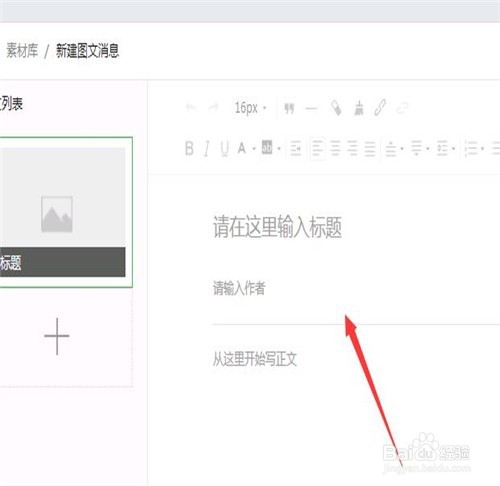Click the space-after-paragraph icon
This screenshot has width=500, height=486.
pos(417,149)
